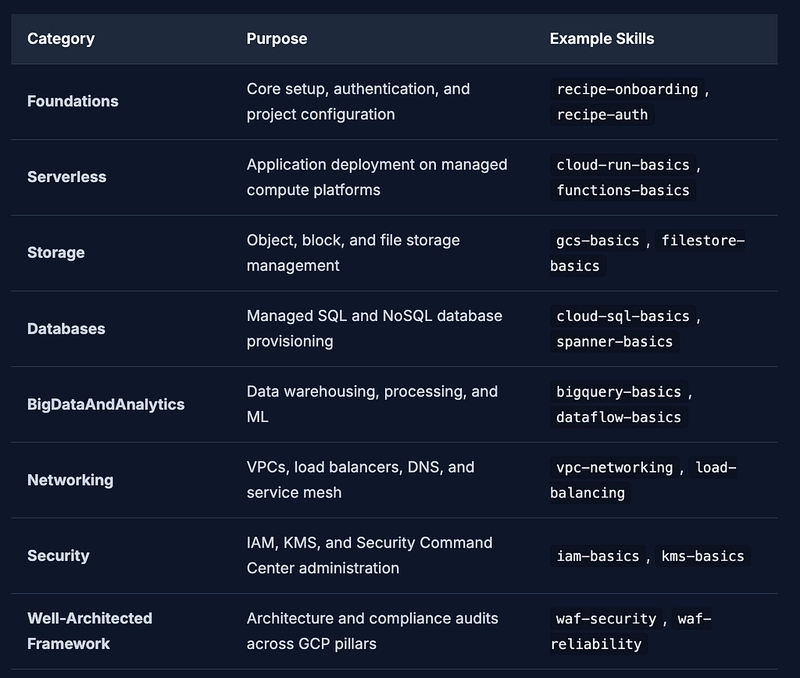Click 'Application deployment on managed compute platforms' text
Screen dimensions: 800x678
[377, 177]
